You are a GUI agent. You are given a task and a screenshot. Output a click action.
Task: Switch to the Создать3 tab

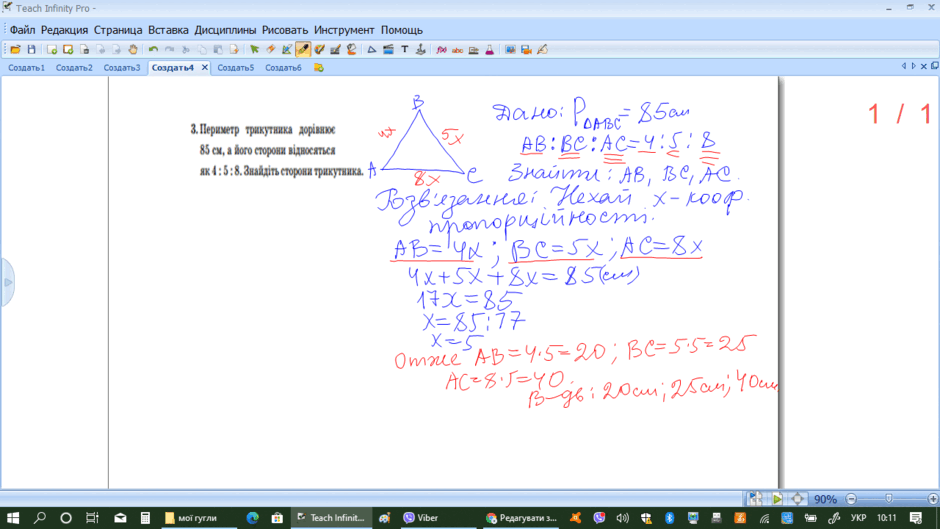[x=122, y=68]
